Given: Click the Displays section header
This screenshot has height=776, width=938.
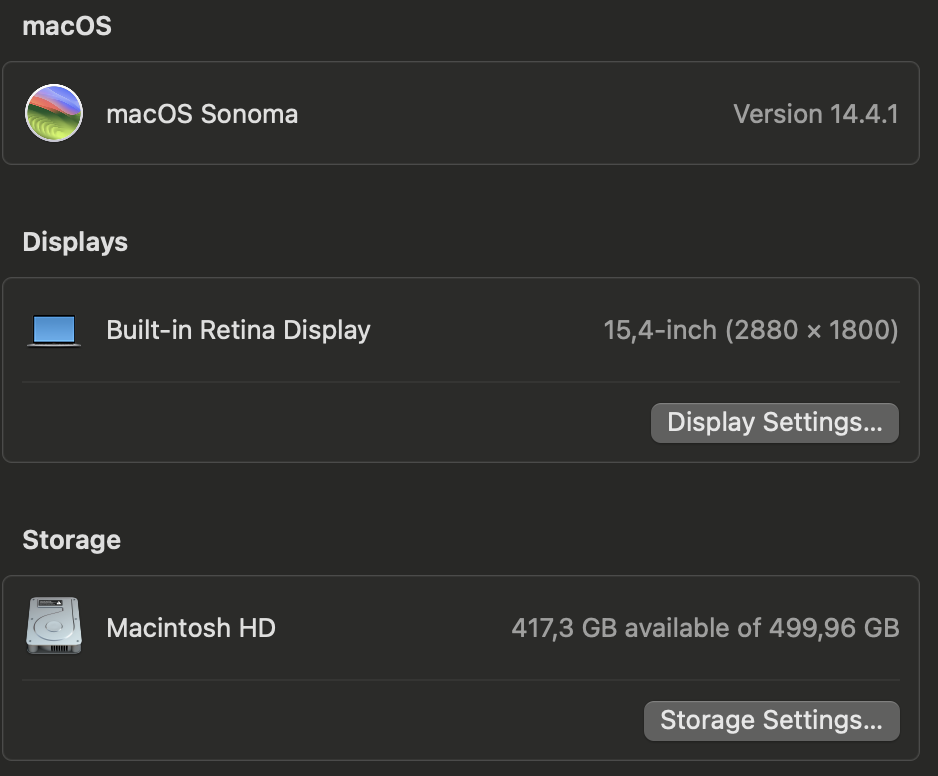Looking at the screenshot, I should tap(75, 242).
